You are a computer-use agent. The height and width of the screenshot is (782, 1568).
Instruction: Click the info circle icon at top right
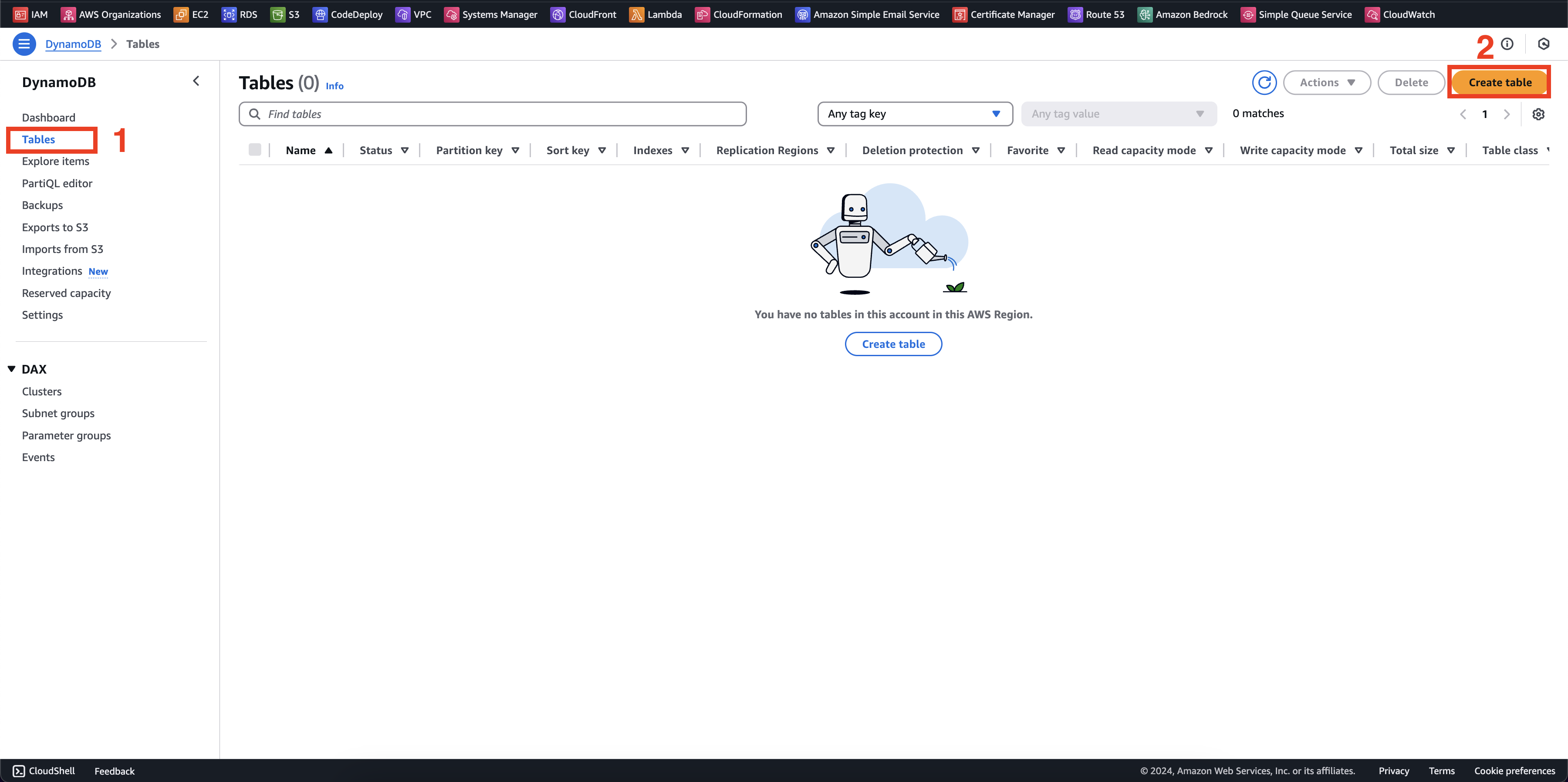click(1507, 44)
